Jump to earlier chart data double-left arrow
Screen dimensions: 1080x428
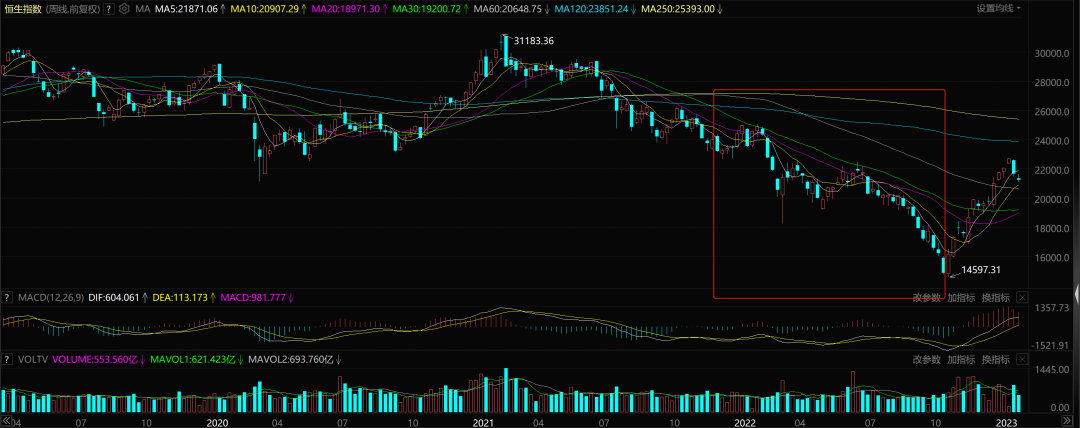point(7,420)
